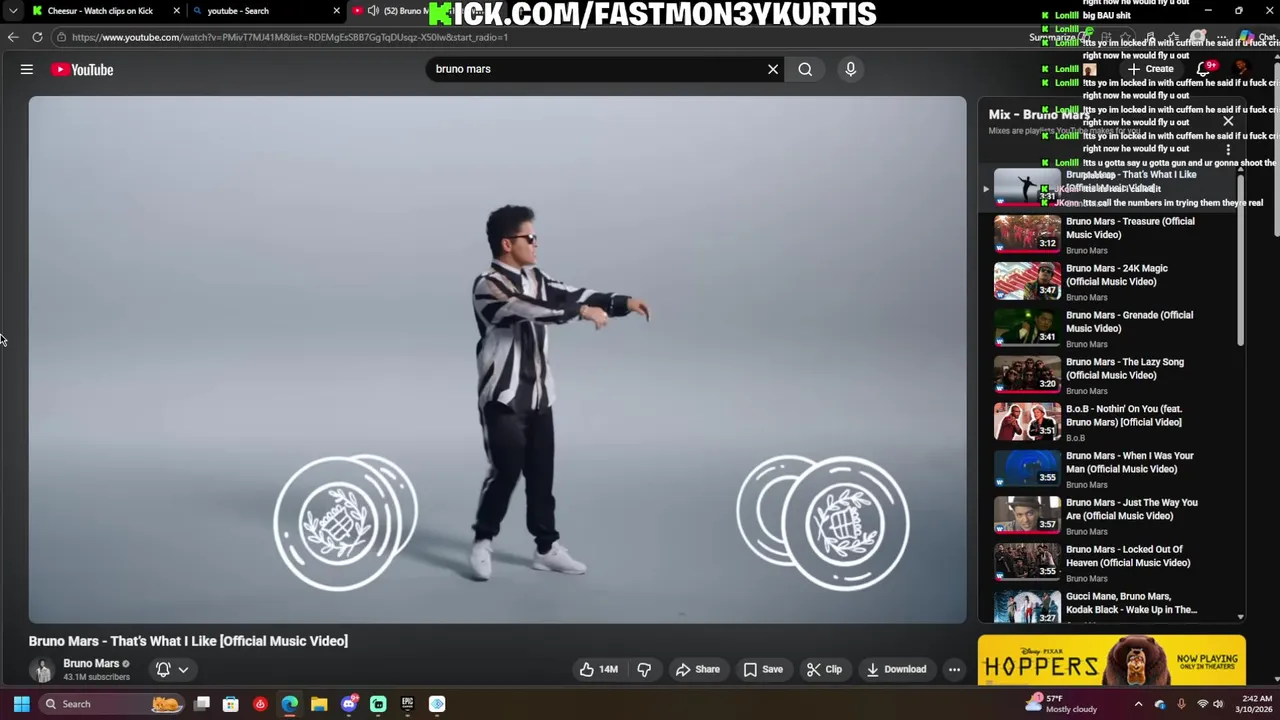Screen dimensions: 1280x720
Task: Launch Epic Games from taskbar
Action: click(x=408, y=704)
